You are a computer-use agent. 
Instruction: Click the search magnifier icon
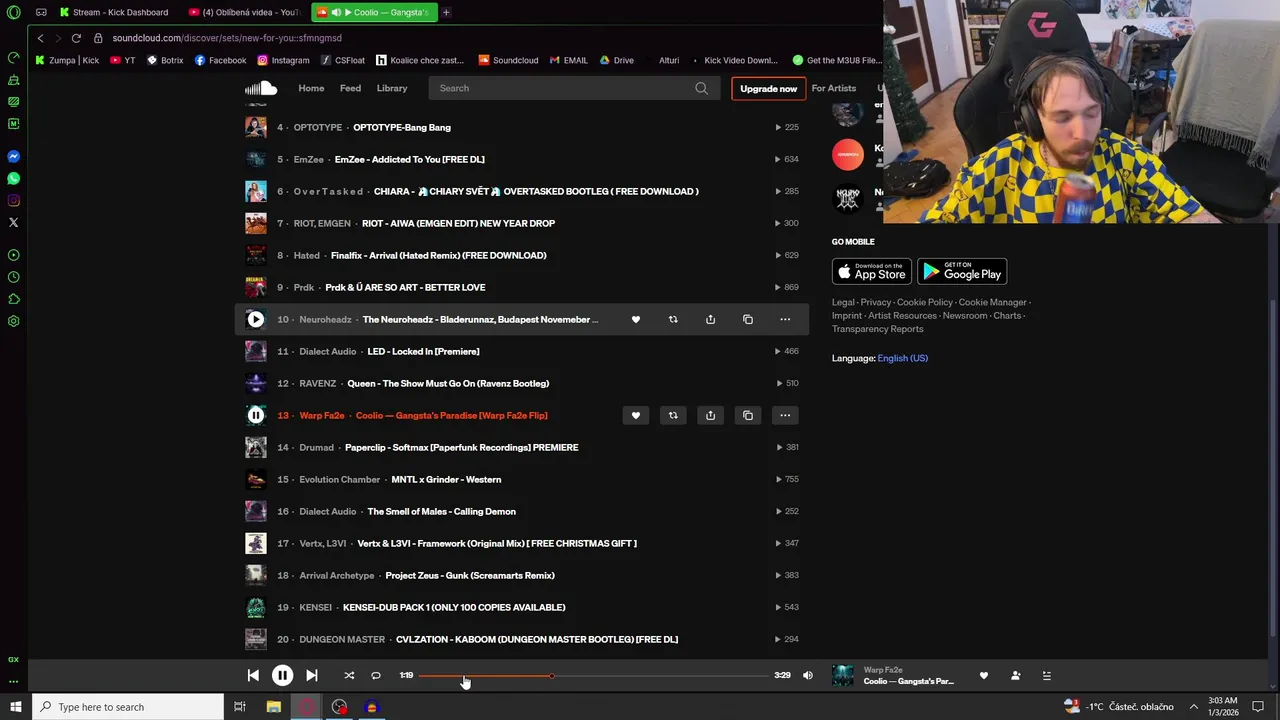[x=702, y=88]
